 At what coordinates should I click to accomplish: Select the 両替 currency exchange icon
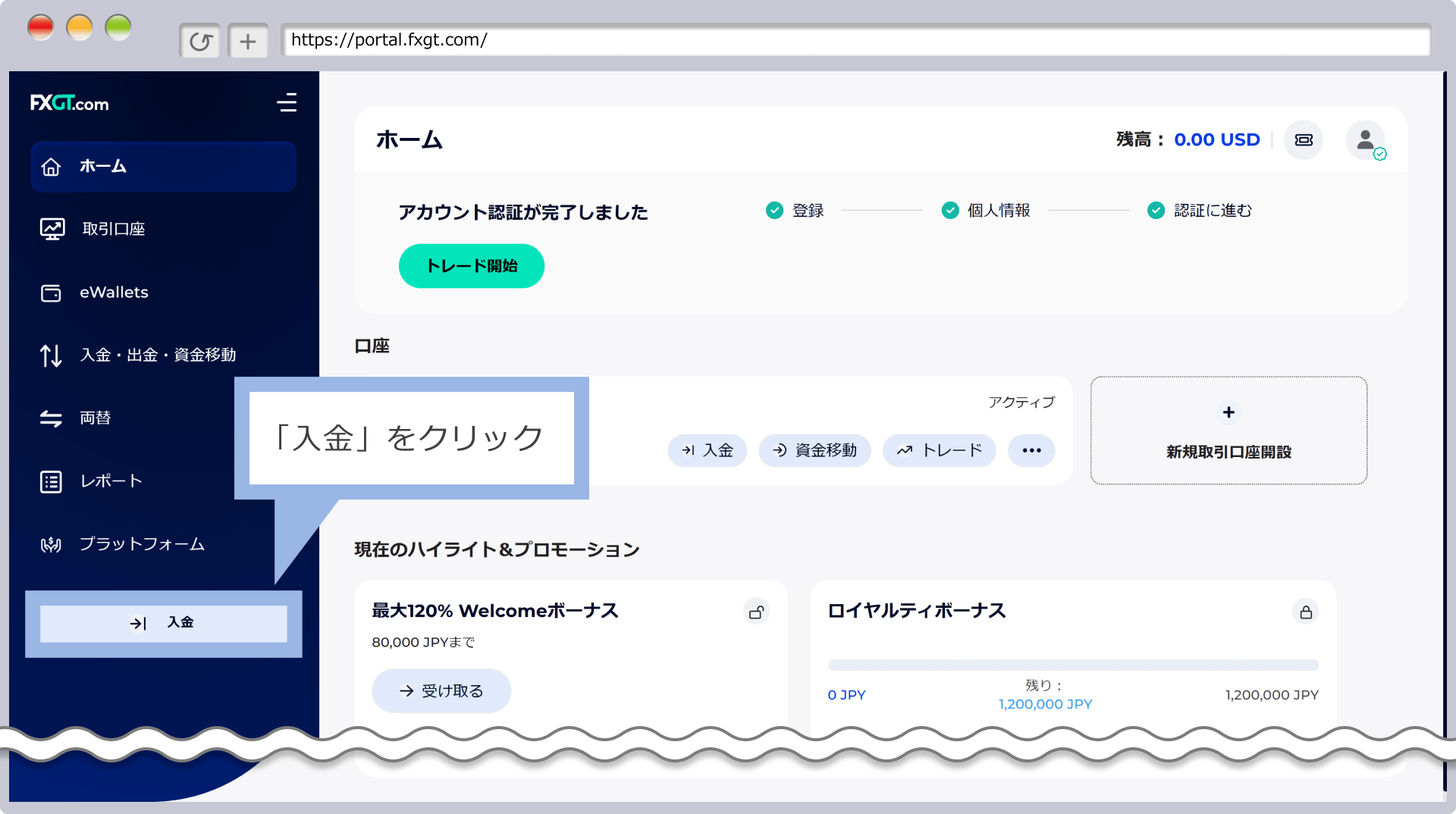[x=51, y=418]
